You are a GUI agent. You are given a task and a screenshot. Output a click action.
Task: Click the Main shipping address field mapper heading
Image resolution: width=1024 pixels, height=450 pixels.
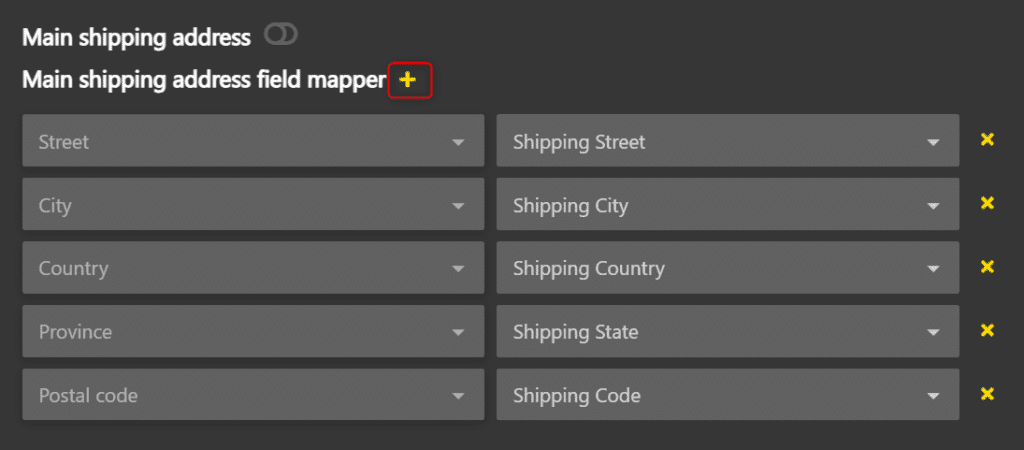204,80
